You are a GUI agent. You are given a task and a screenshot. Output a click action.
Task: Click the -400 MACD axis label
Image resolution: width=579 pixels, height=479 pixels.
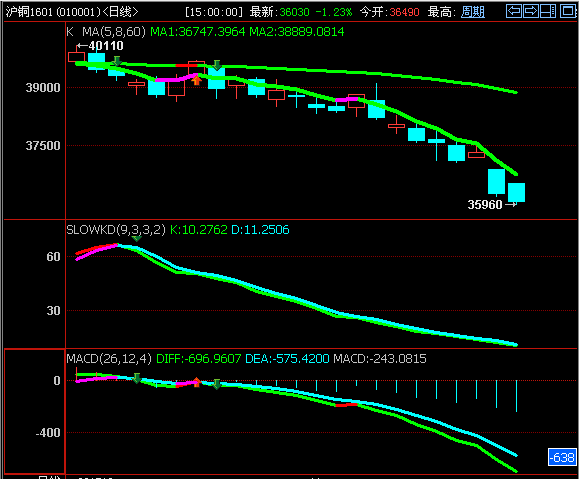point(48,432)
